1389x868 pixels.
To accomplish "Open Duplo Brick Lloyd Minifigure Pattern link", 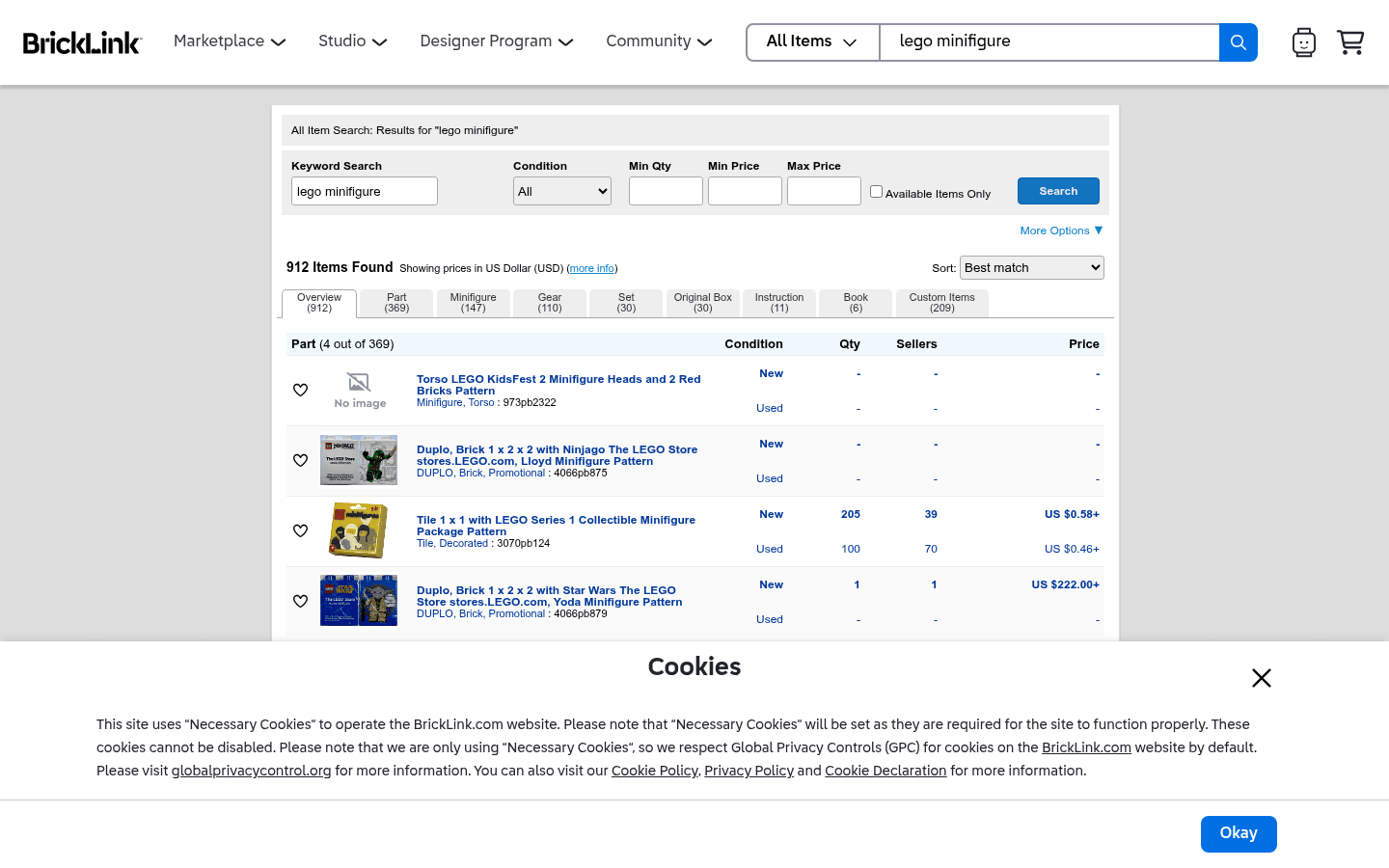I will [557, 455].
